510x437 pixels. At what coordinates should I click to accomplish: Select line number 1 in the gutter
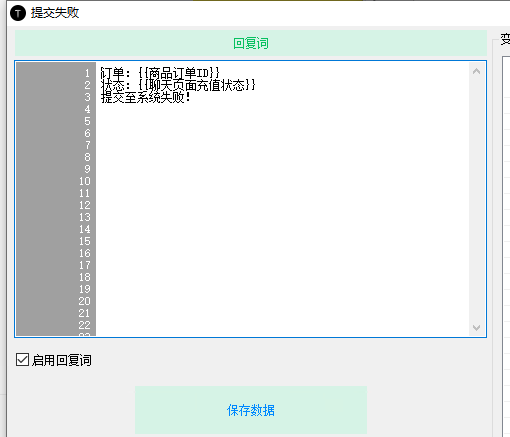(87, 73)
